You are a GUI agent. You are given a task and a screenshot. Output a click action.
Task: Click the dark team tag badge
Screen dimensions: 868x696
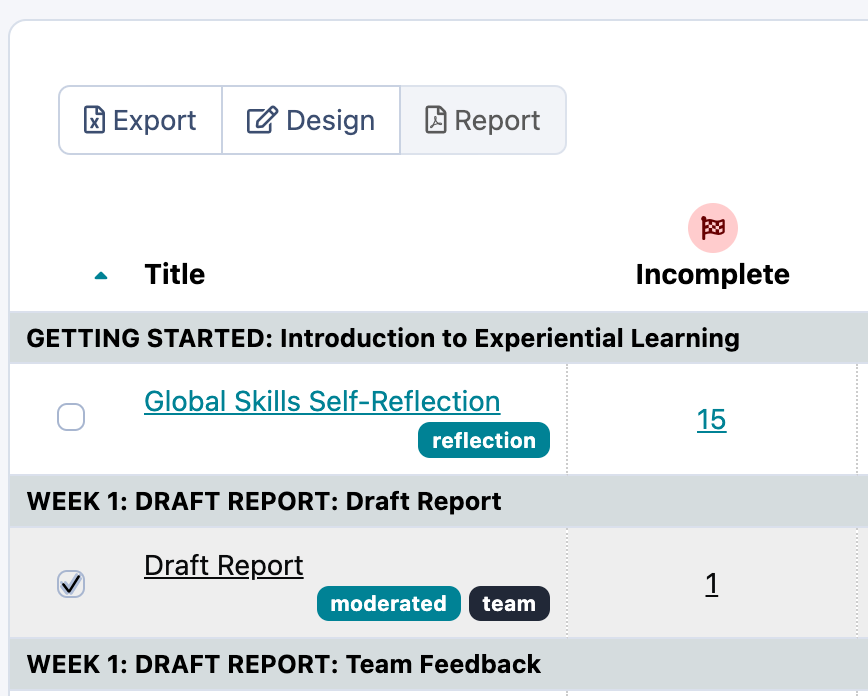click(509, 604)
